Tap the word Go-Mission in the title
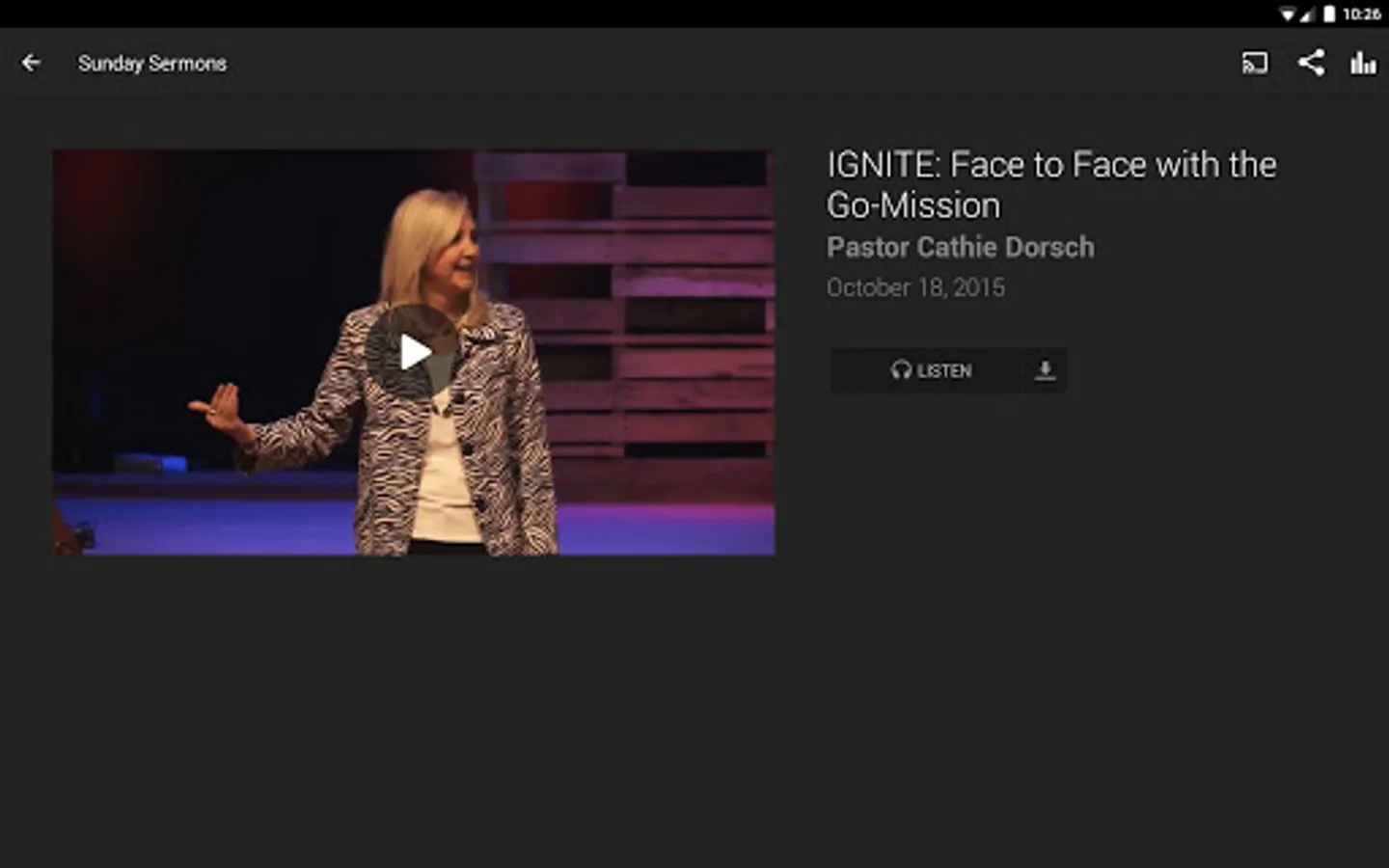 (913, 205)
